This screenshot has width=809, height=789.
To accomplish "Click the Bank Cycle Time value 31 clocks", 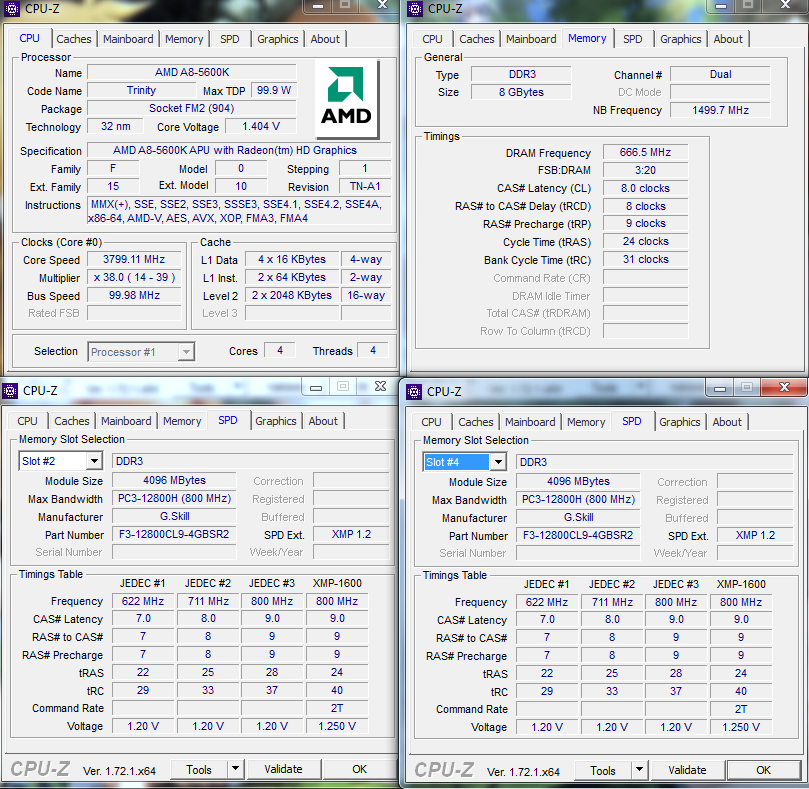I will (645, 260).
